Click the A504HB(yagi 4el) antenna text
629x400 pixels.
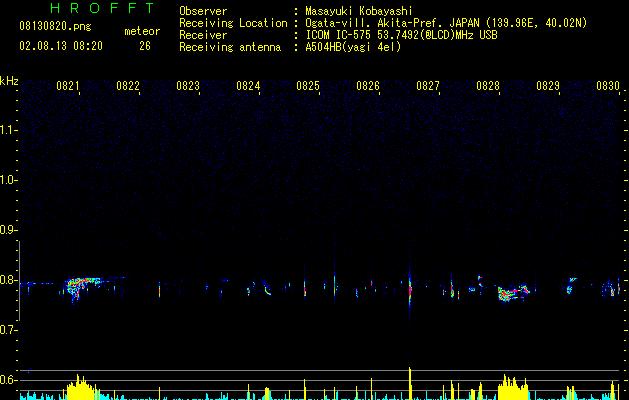[x=353, y=47]
